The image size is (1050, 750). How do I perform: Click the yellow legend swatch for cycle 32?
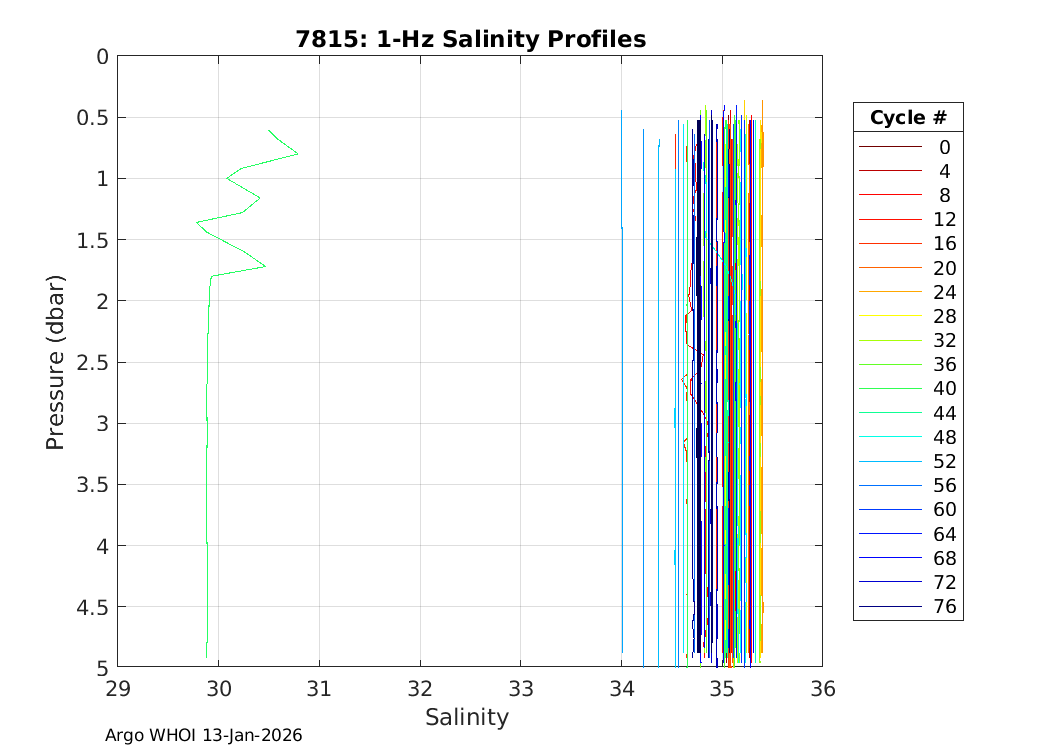889,341
